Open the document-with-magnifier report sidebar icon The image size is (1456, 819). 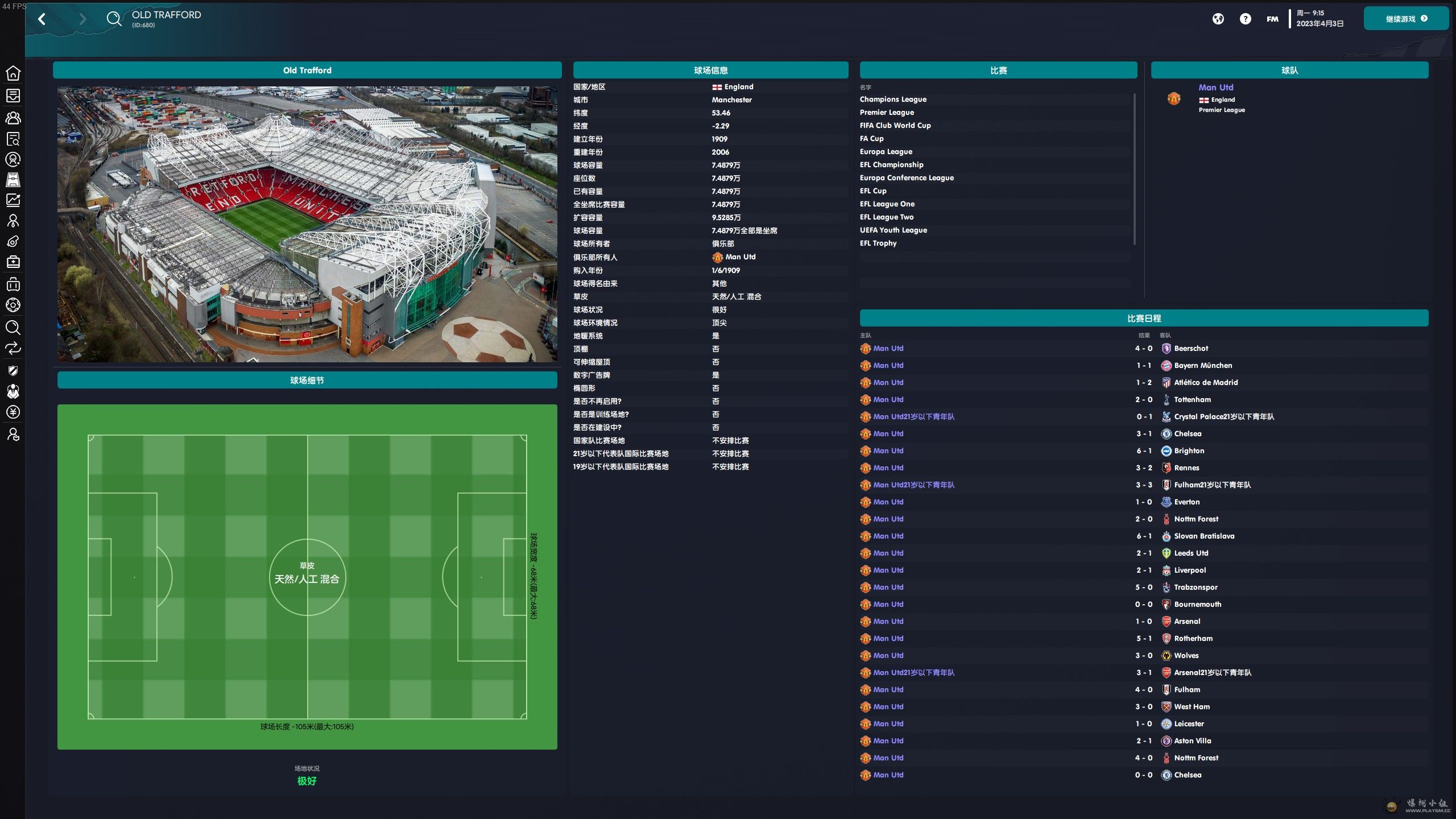point(13,139)
